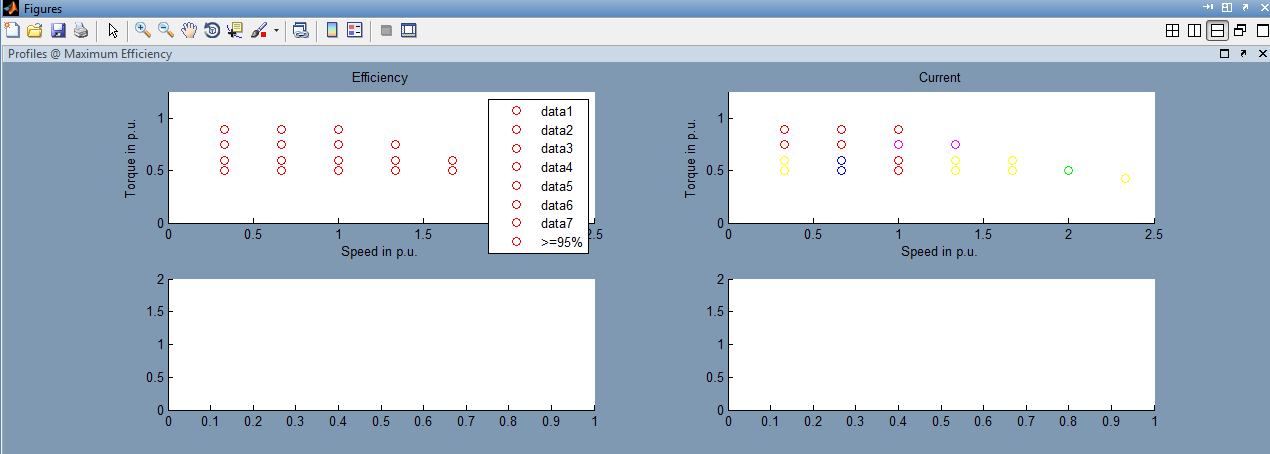Open a file with the folder icon

coord(34,30)
